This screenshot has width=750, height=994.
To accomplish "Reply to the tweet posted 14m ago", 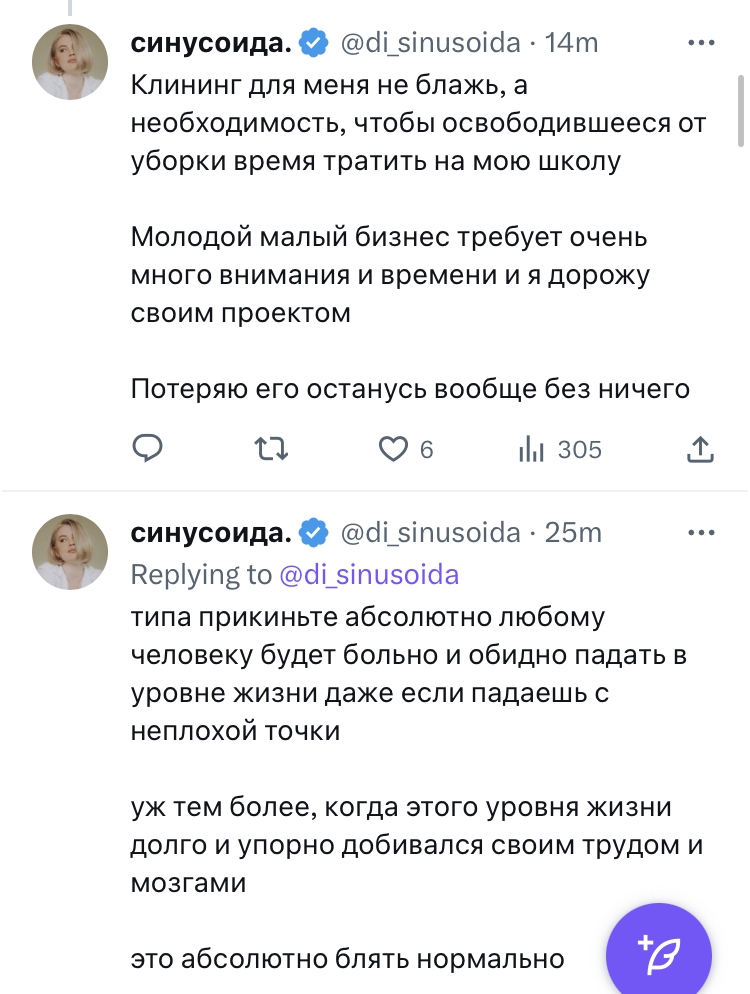I will pos(148,449).
